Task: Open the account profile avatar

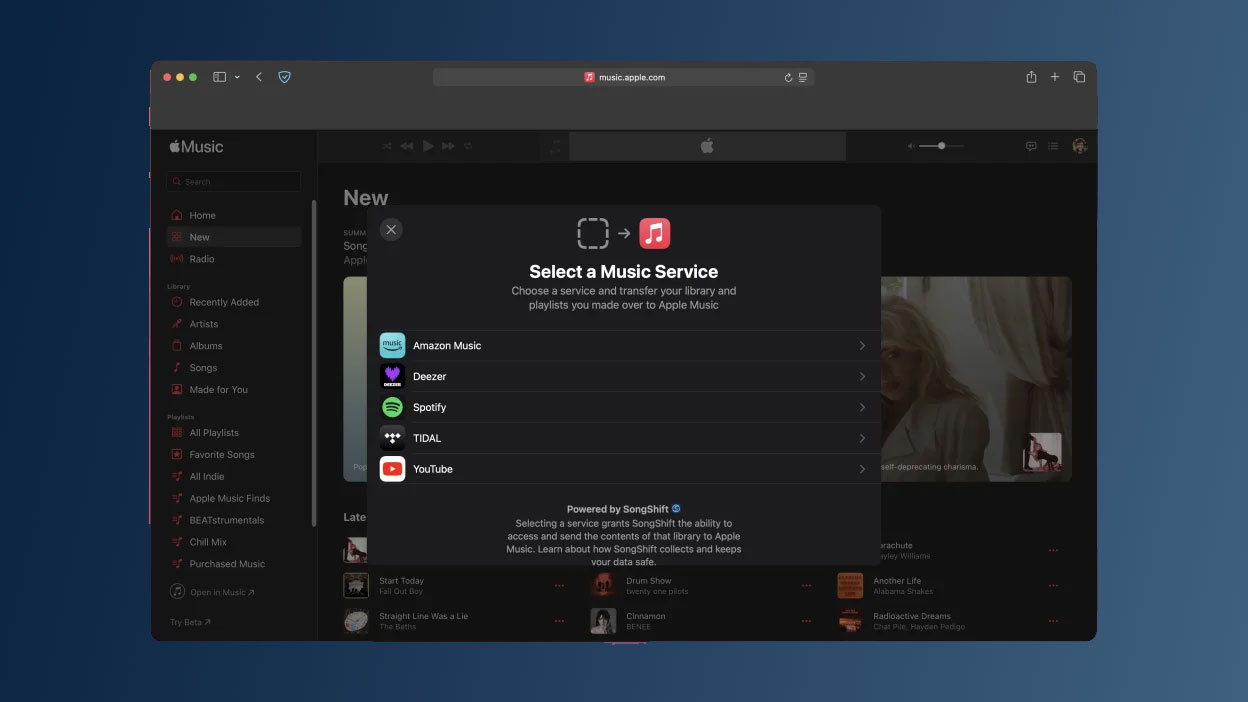Action: click(1079, 146)
